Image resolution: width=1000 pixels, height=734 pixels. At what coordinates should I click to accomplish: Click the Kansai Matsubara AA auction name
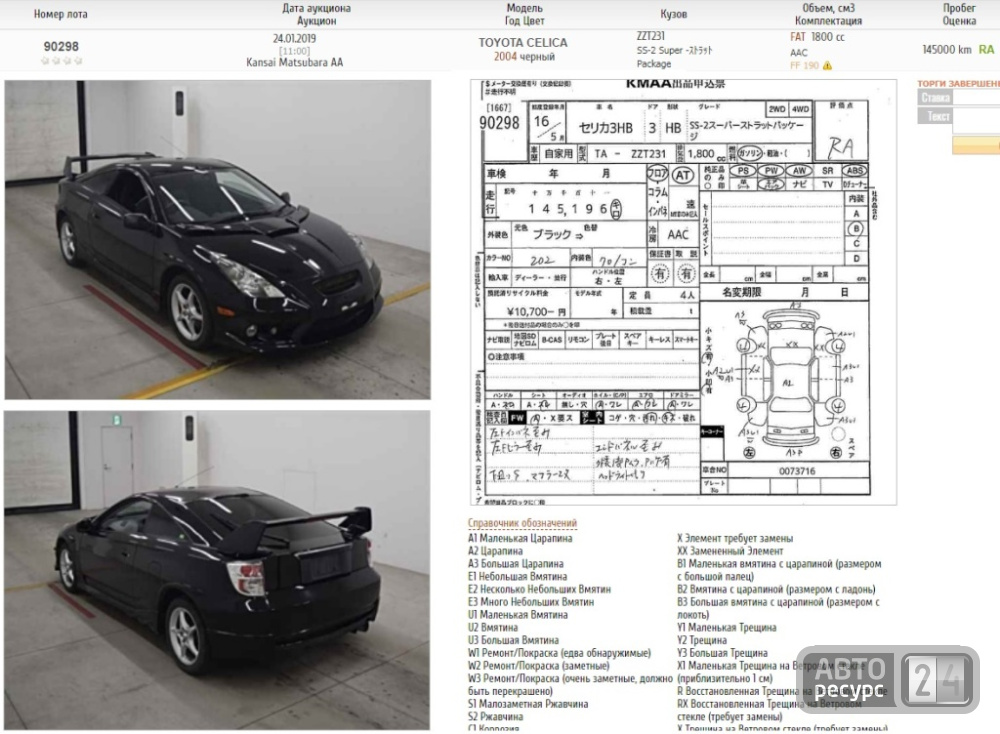295,62
